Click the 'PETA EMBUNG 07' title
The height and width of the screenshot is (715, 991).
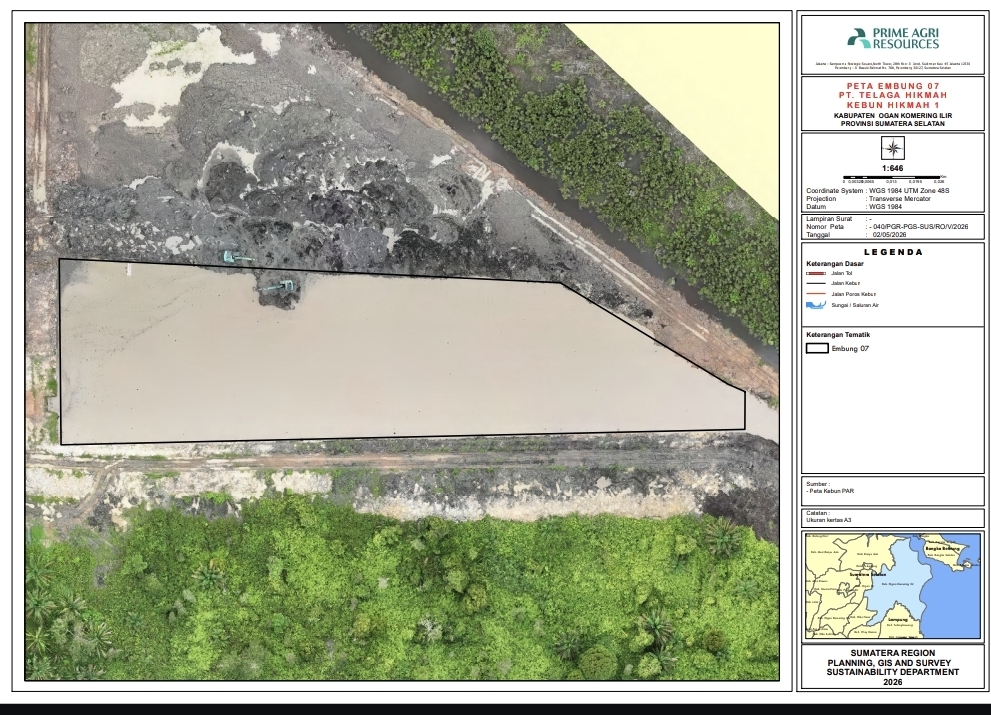click(892, 86)
